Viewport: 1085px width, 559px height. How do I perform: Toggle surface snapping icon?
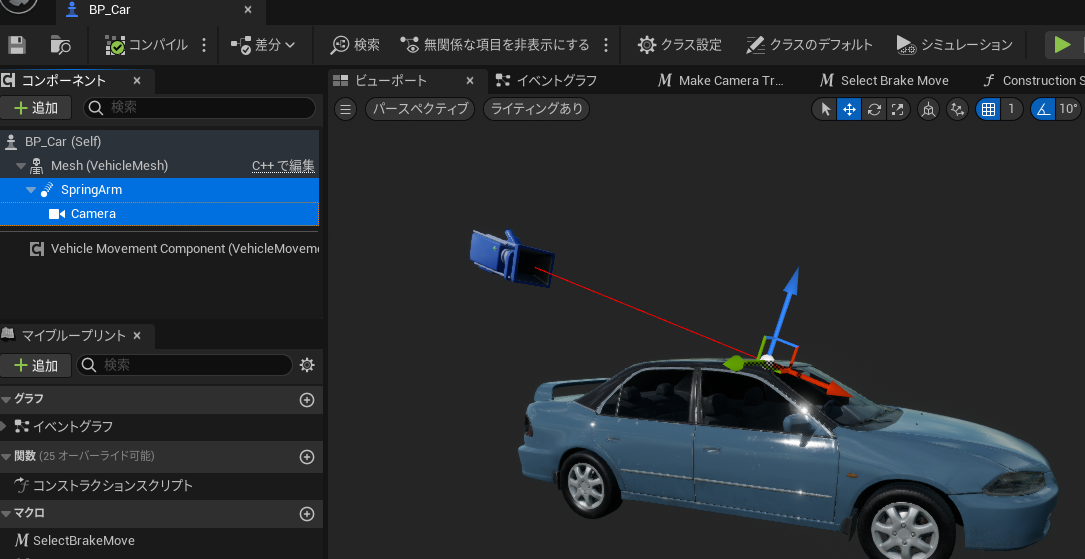click(957, 109)
